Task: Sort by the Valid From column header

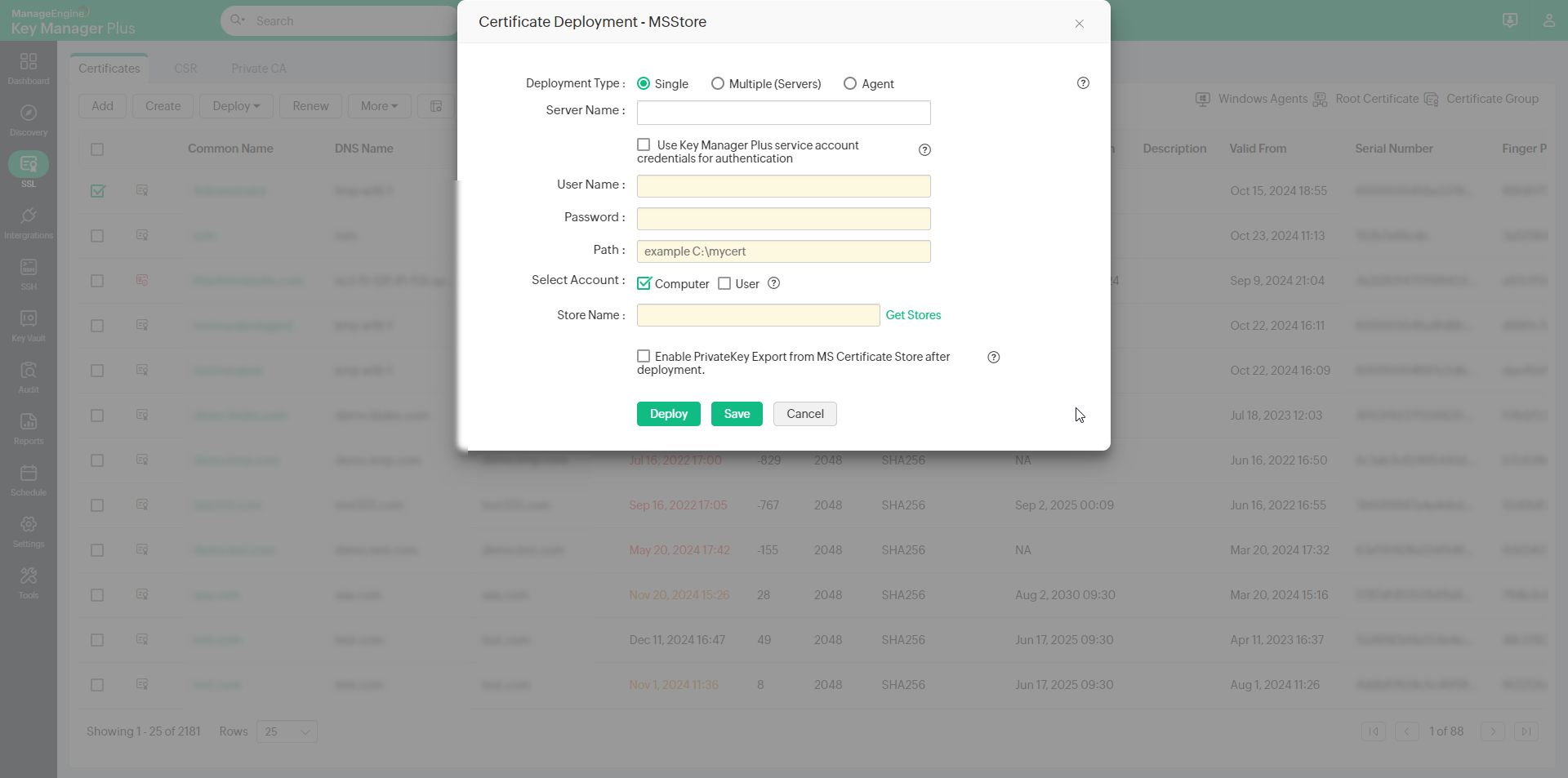Action: pyautogui.click(x=1258, y=149)
